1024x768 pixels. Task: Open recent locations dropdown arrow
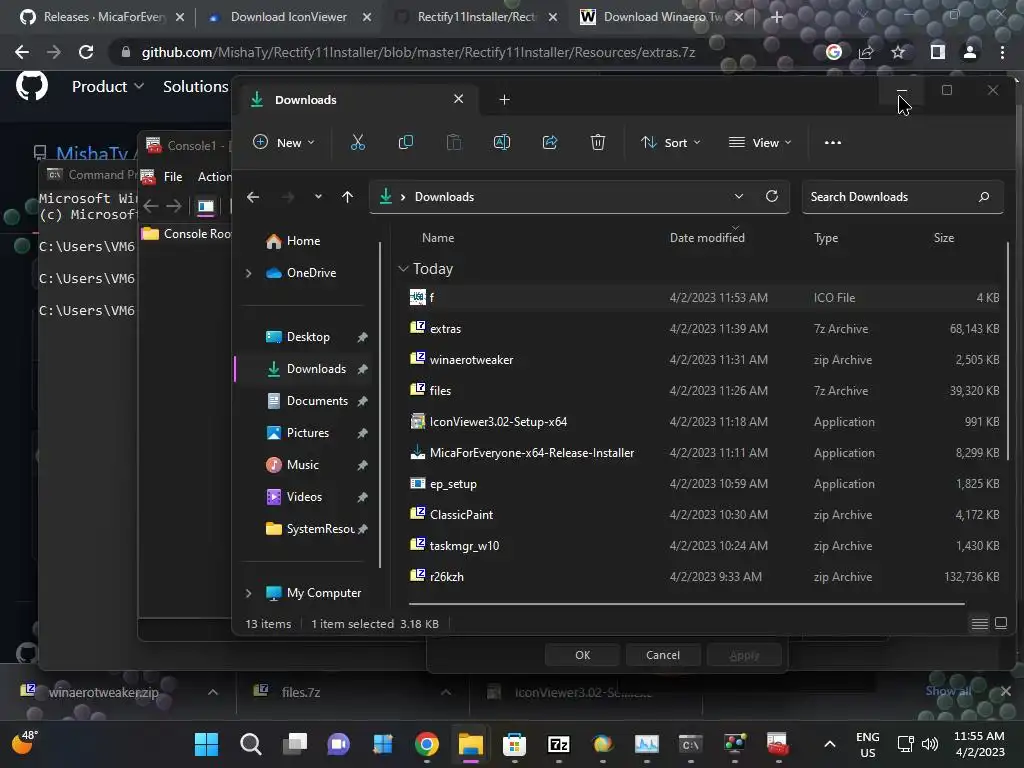click(x=317, y=197)
